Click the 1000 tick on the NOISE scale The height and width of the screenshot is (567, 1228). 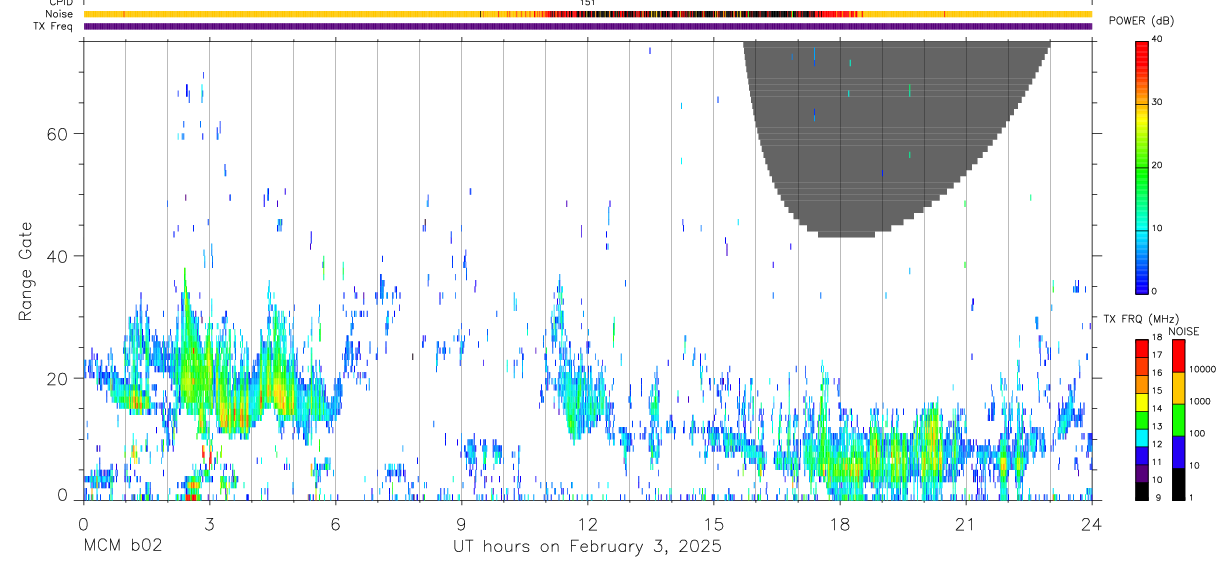pos(1201,401)
